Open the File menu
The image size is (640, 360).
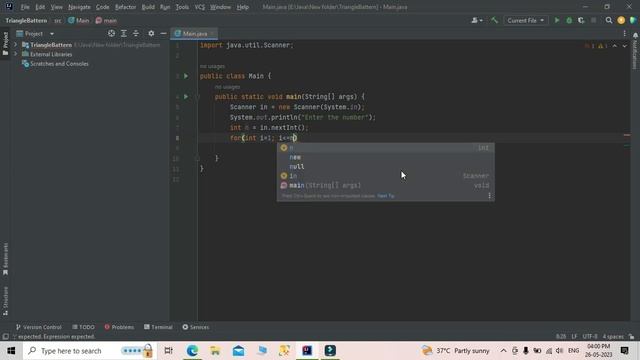25,7
